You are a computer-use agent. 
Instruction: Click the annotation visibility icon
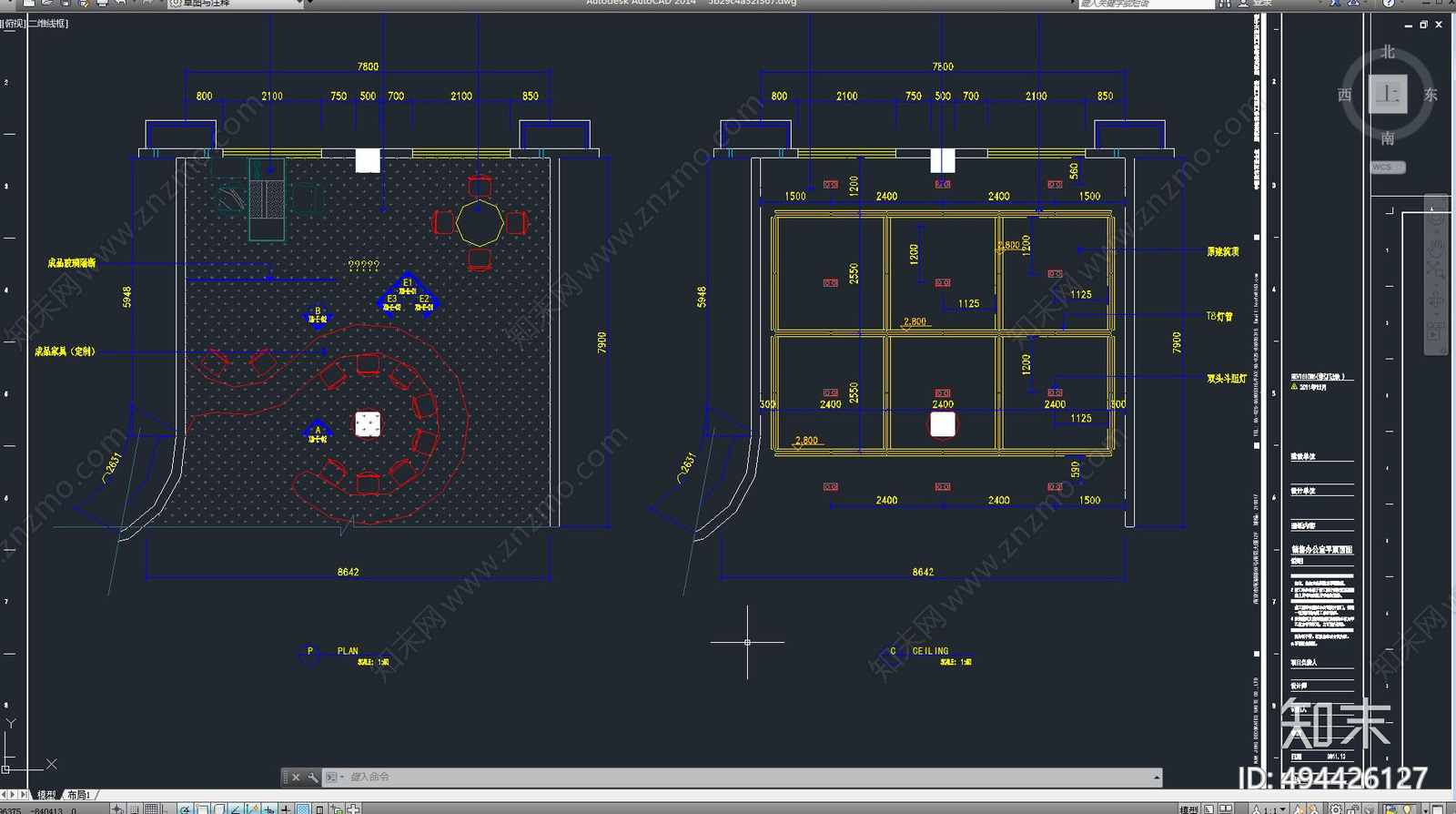[1297, 809]
